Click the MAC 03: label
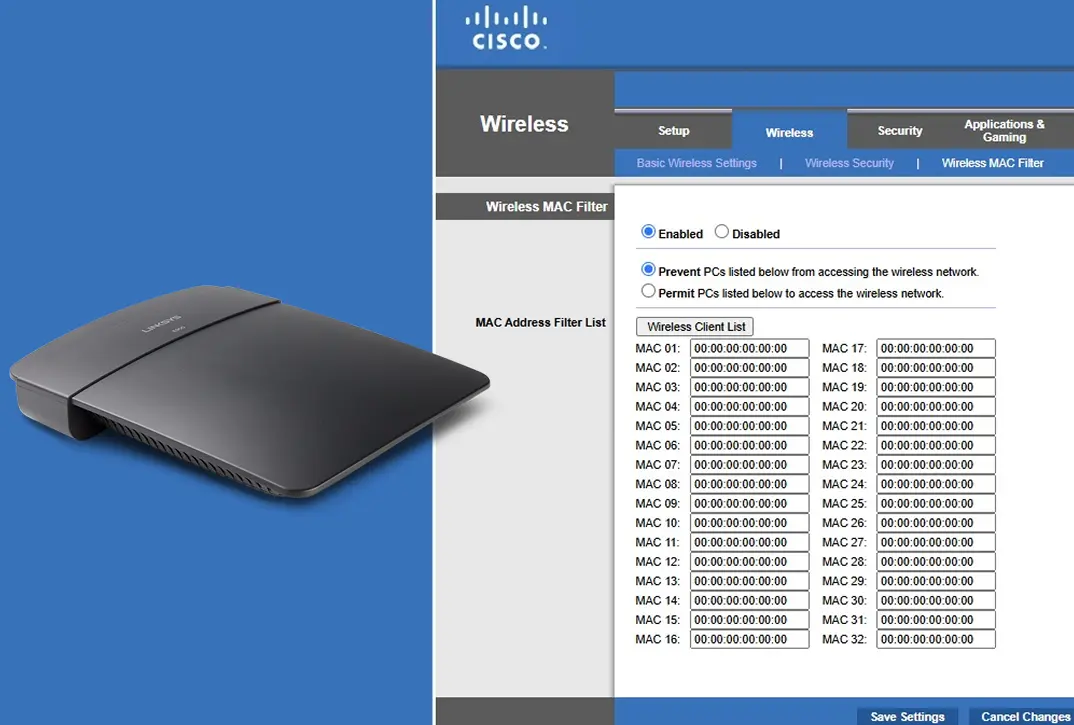The height and width of the screenshot is (725, 1074). pyautogui.click(x=658, y=387)
